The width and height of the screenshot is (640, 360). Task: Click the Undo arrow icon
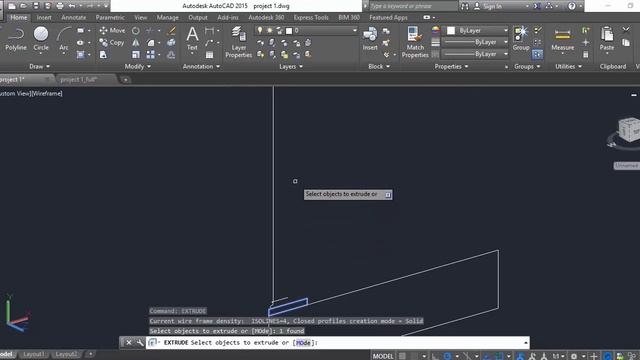pos(72,6)
